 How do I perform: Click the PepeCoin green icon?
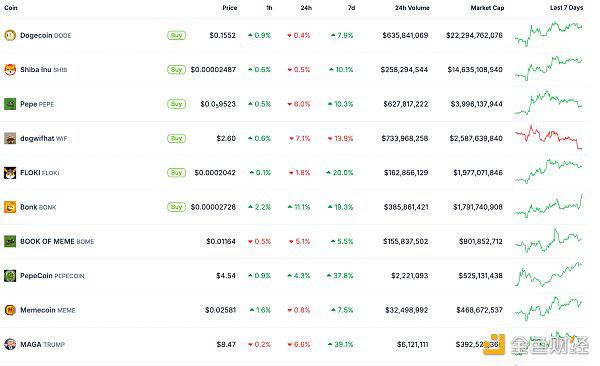(x=10, y=276)
